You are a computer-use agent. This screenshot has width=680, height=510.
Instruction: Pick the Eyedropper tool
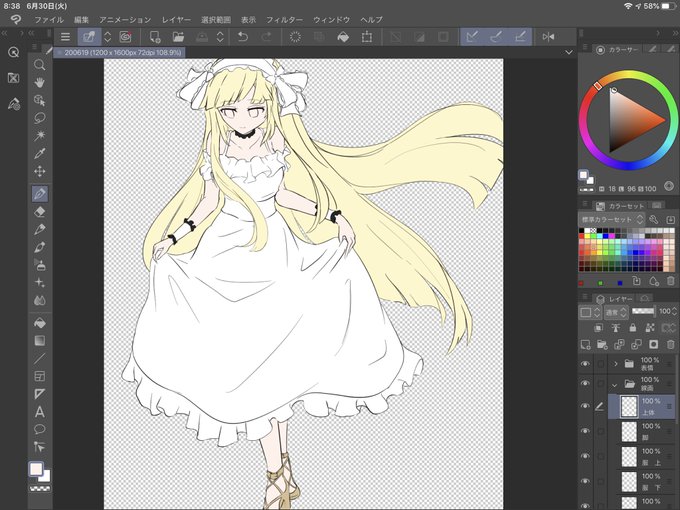pyautogui.click(x=40, y=154)
